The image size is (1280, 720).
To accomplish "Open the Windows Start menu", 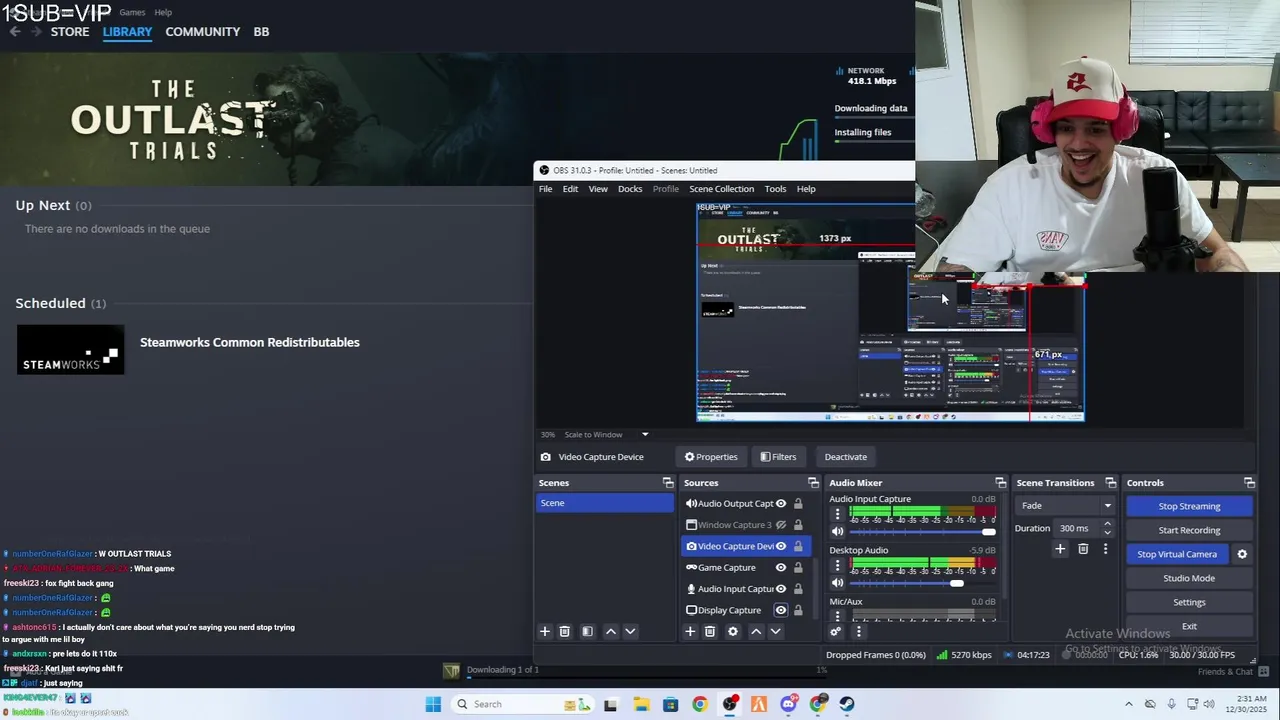I will click(x=433, y=704).
